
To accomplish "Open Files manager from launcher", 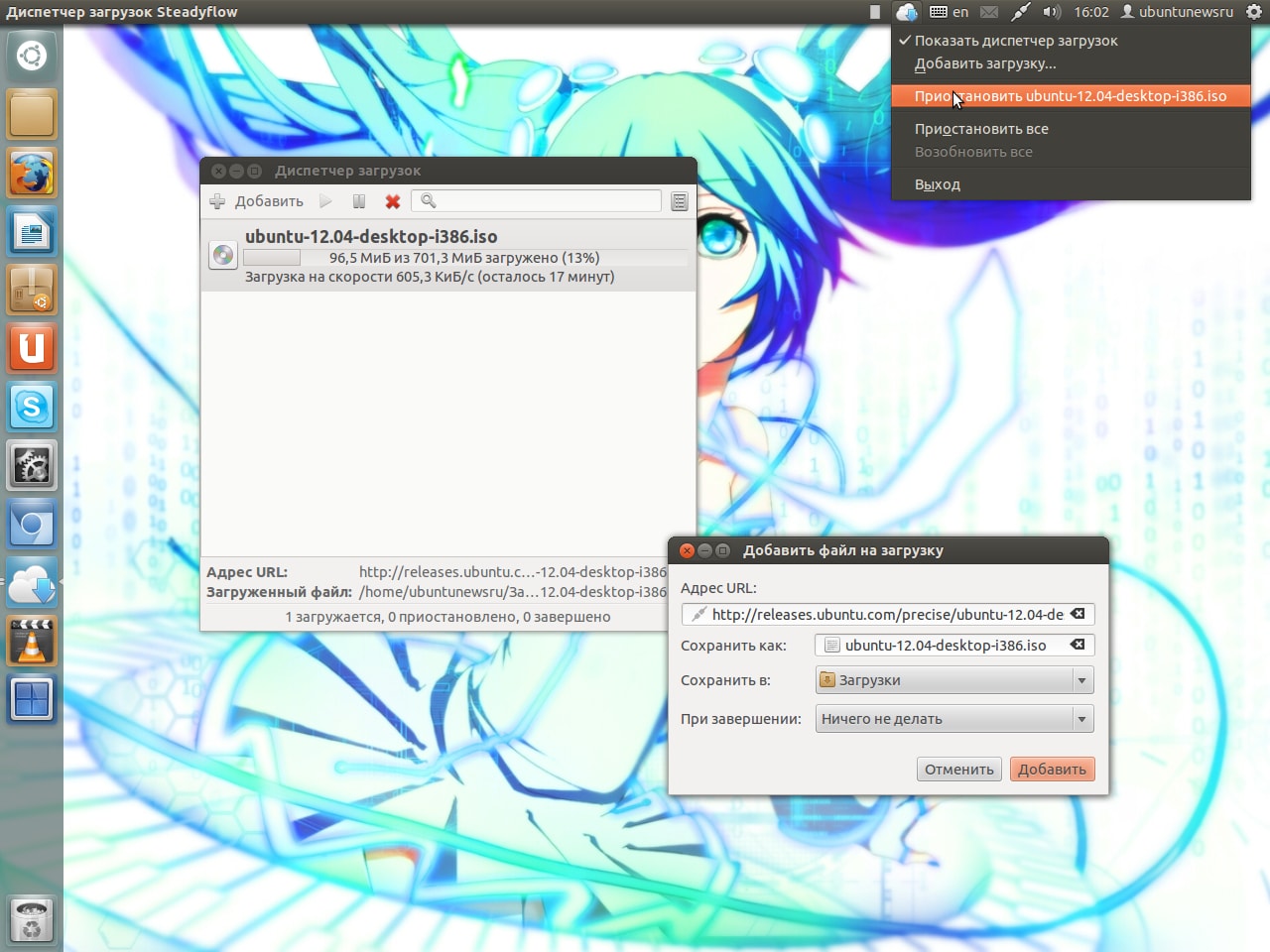I will tap(32, 114).
